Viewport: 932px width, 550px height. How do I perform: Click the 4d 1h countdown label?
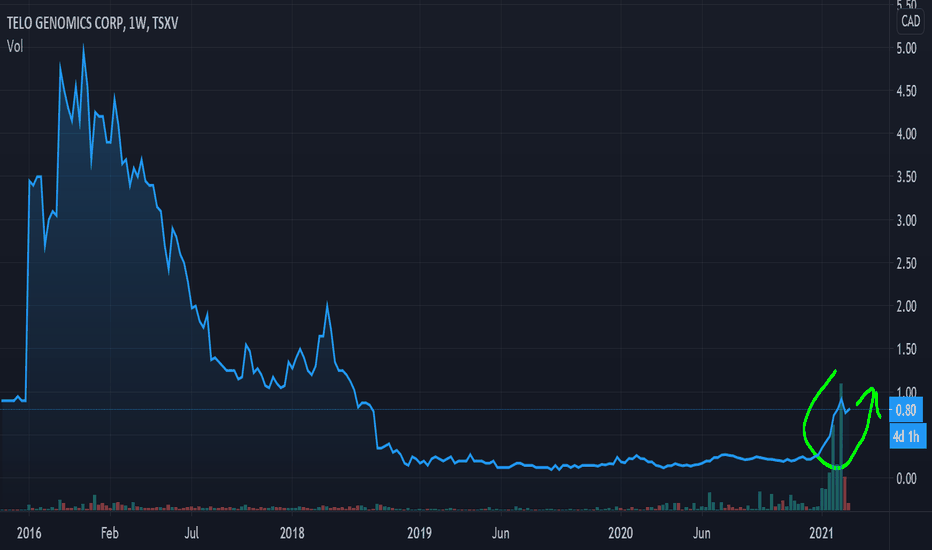point(907,436)
